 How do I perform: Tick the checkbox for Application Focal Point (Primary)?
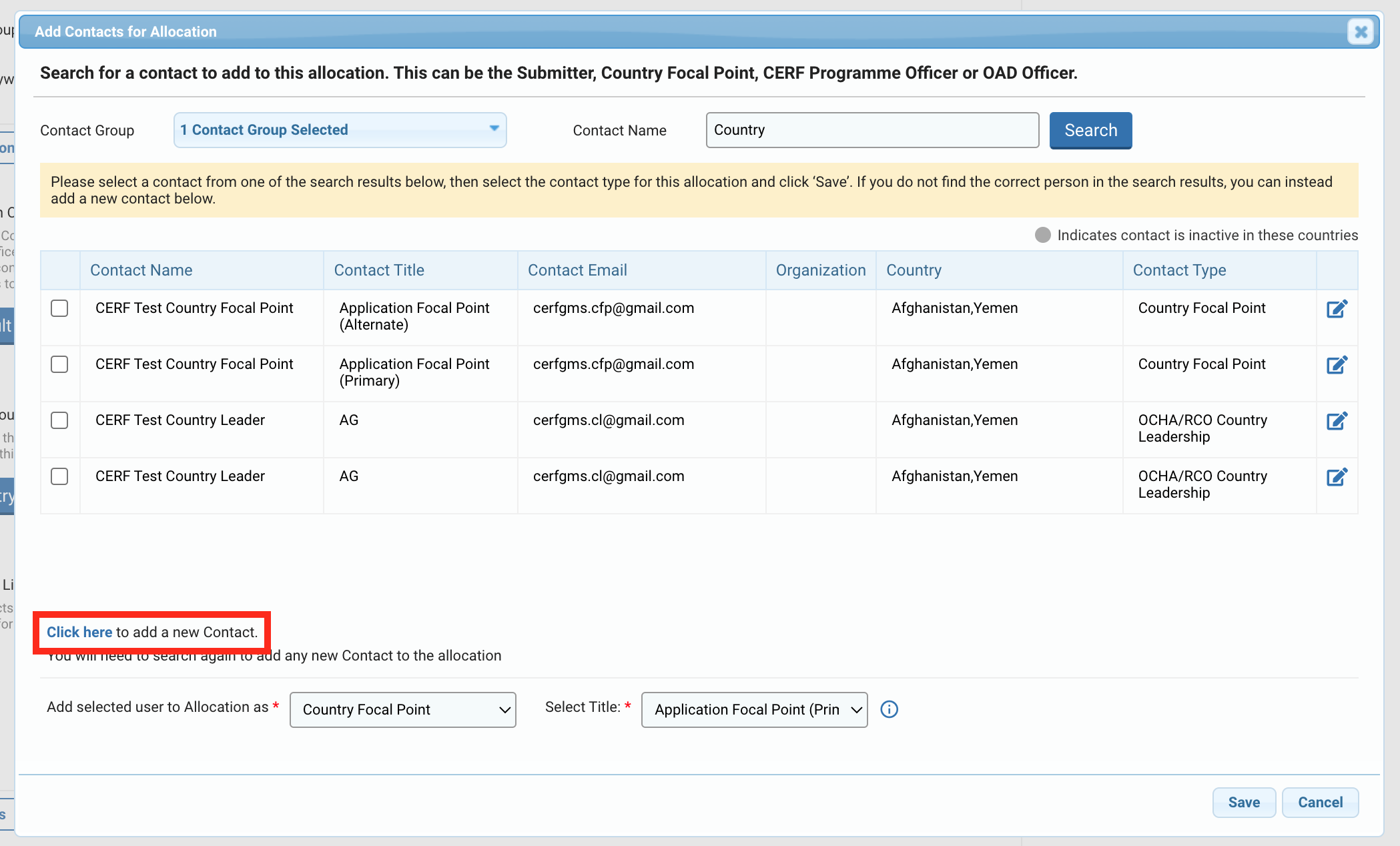click(59, 364)
